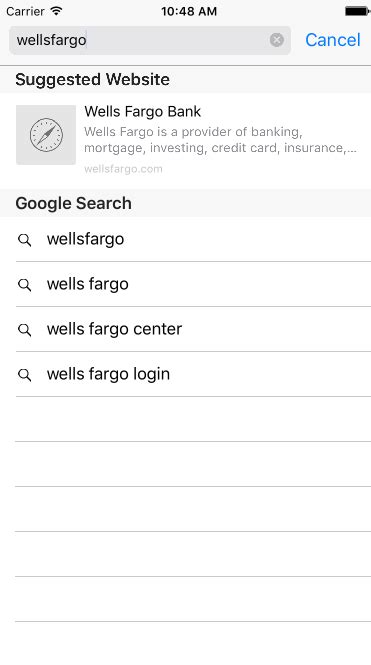Tap magnifier icon beside the "wells fargo" suggestion
This screenshot has width=371, height=665.
tap(25, 285)
